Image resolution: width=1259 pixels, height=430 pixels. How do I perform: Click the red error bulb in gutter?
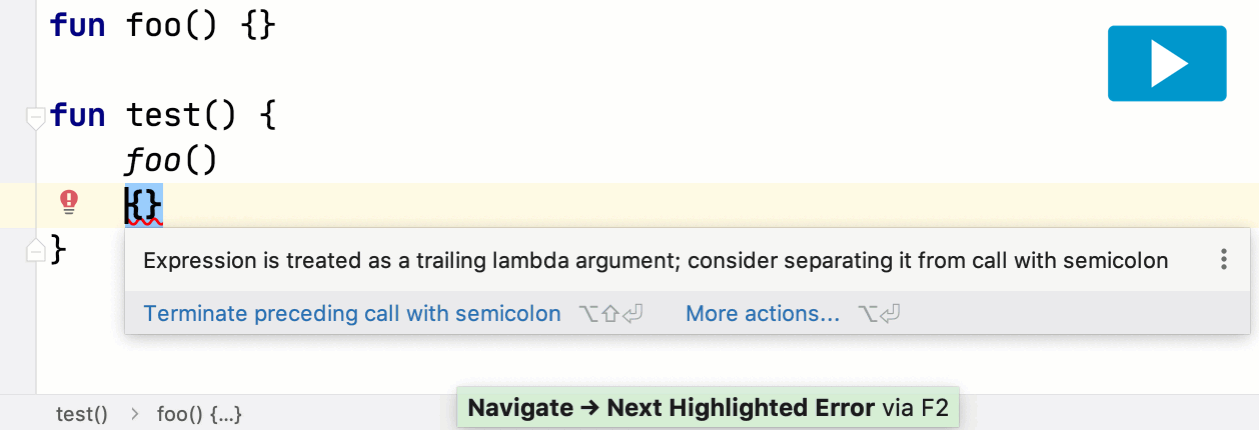(69, 203)
